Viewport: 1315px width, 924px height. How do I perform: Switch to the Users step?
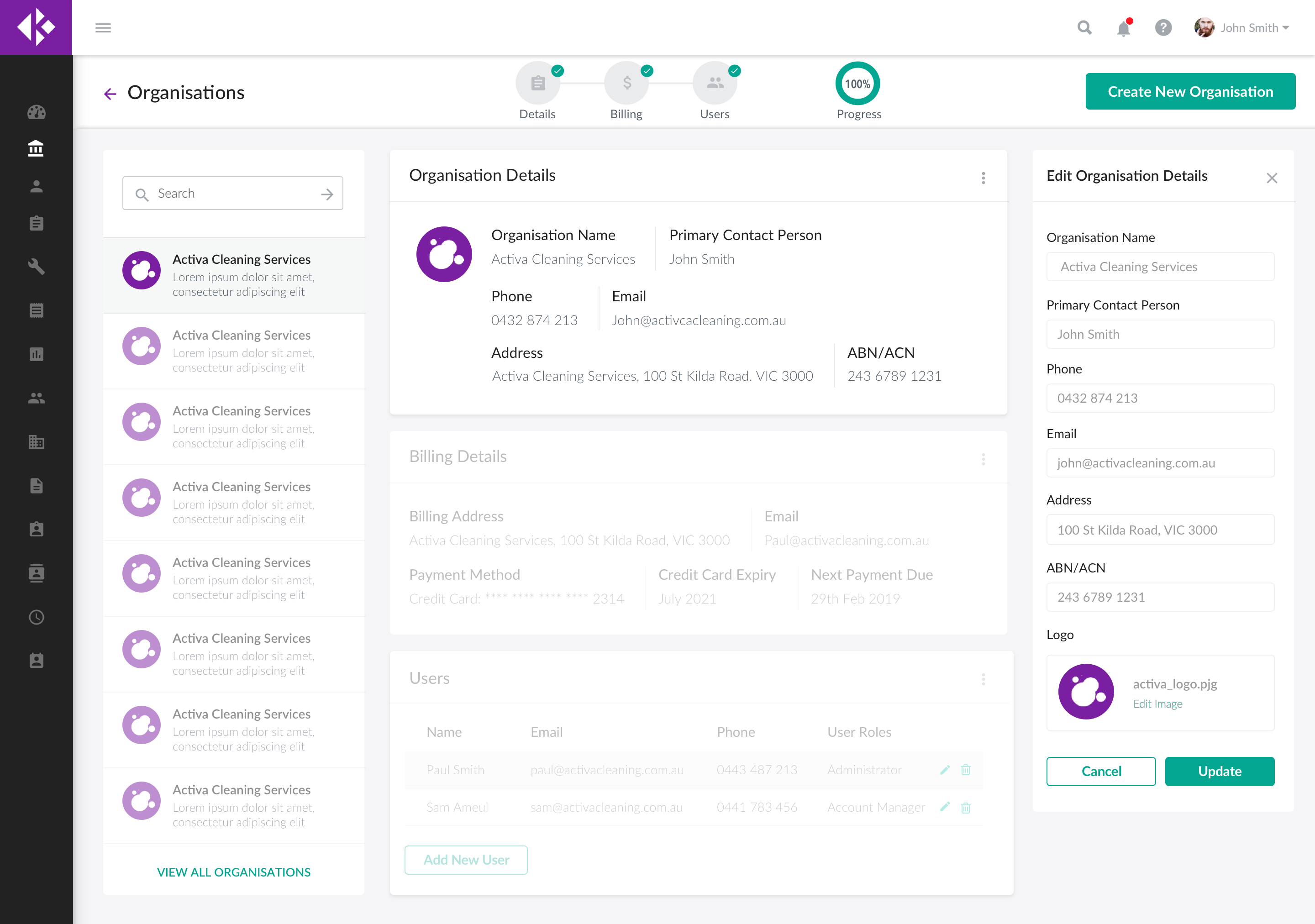pos(714,84)
